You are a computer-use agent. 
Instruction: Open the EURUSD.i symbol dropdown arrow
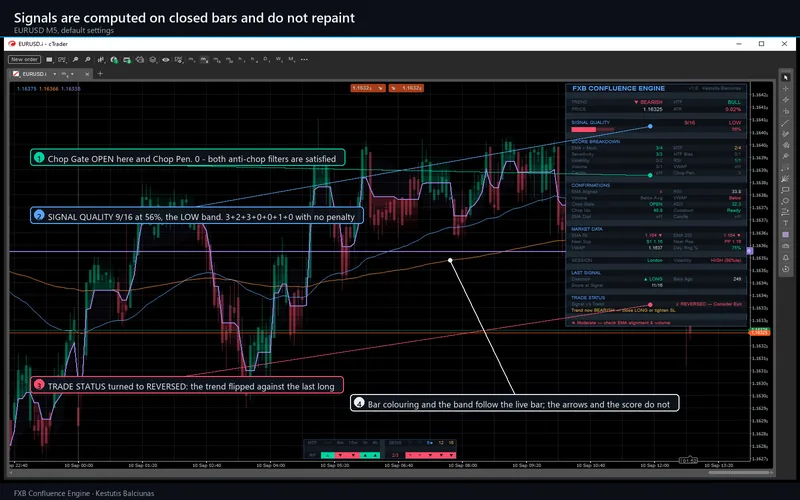pyautogui.click(x=55, y=74)
